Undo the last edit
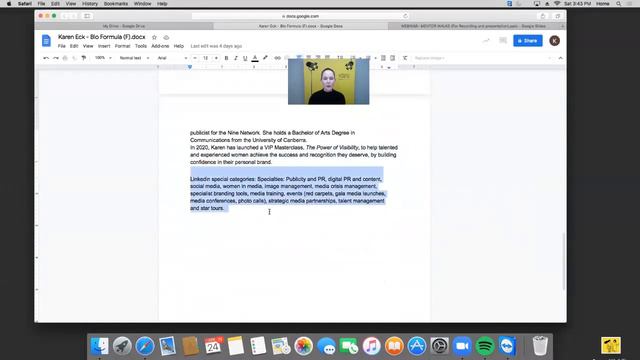This screenshot has width=640, height=360. [46, 58]
